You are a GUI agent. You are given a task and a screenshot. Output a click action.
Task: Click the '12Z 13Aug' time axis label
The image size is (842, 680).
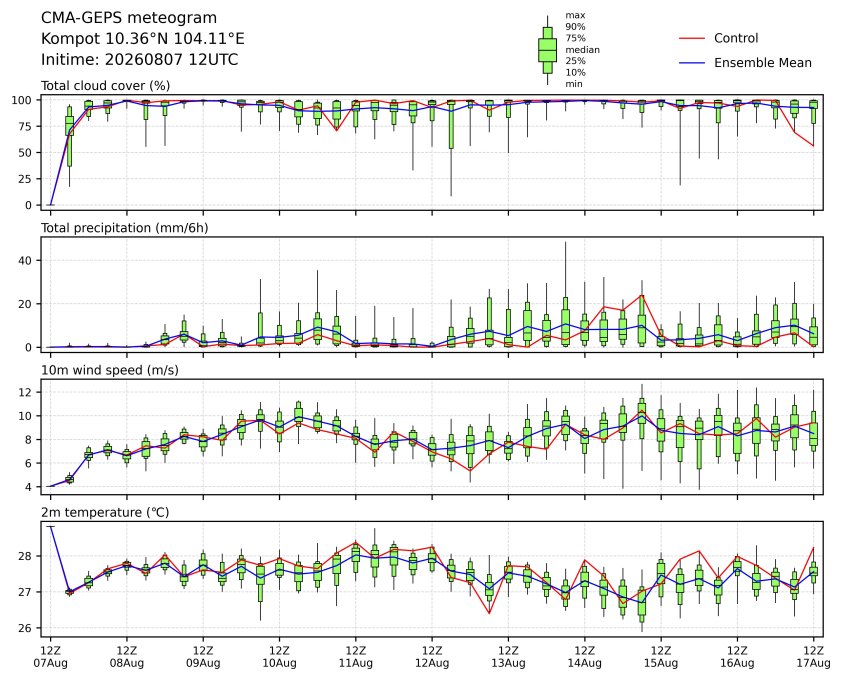coord(508,657)
